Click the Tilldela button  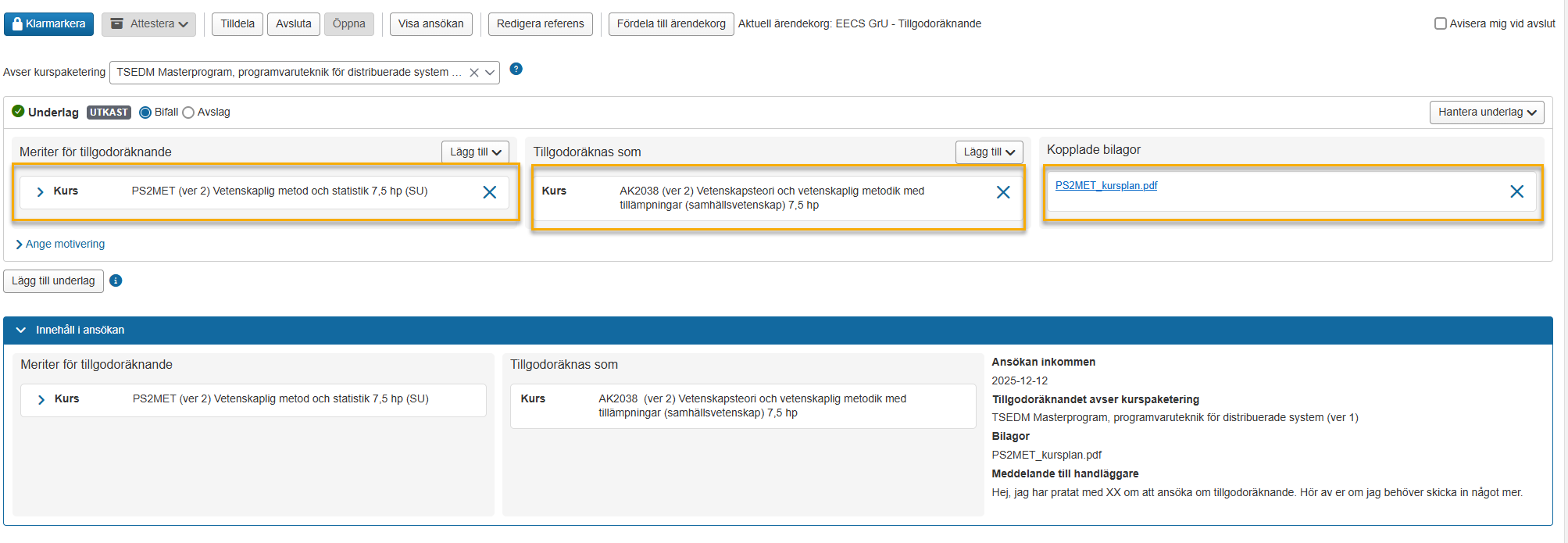tap(238, 24)
